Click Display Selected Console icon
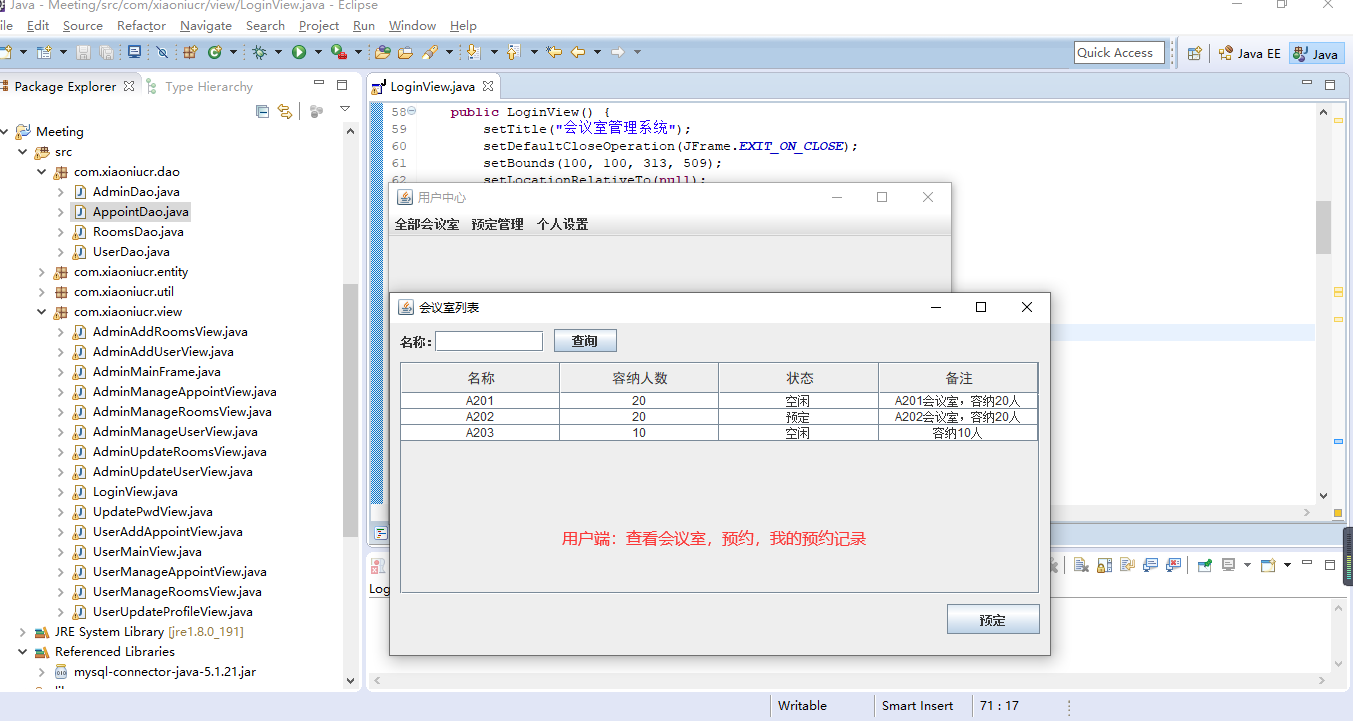 (x=1229, y=565)
